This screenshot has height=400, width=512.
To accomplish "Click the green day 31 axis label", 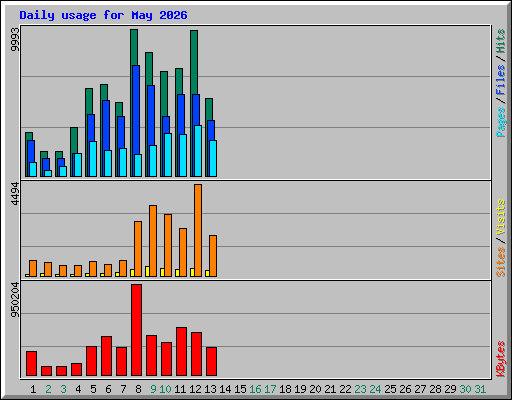I will click(480, 389).
